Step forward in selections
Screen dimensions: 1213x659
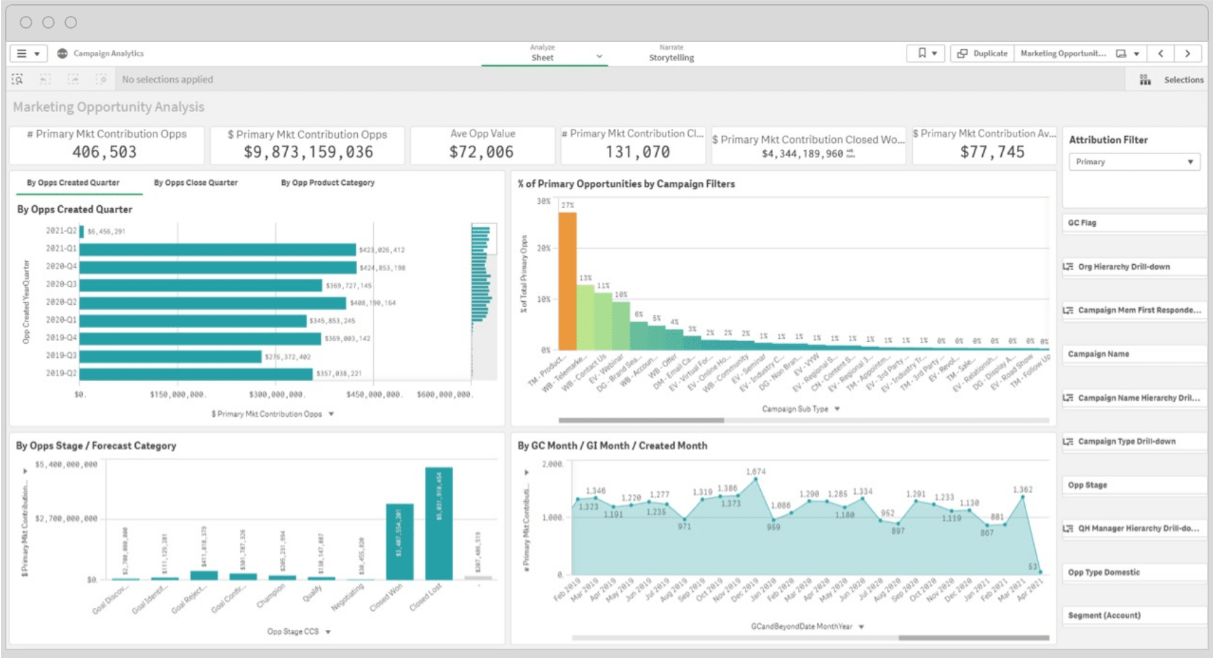coord(74,79)
